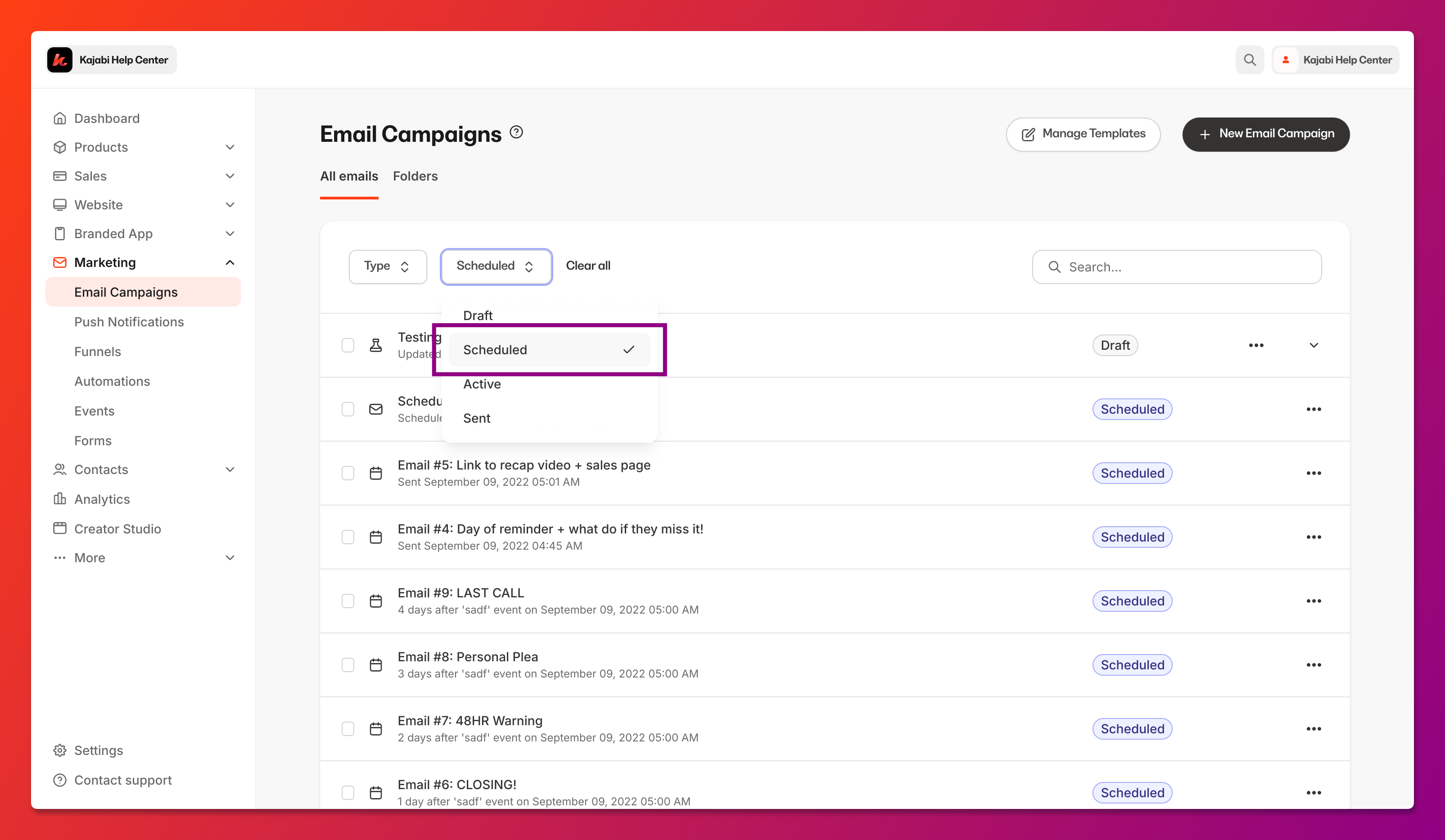This screenshot has height=840, width=1445.
Task: Open three-dot menu for Email #5
Action: click(1314, 473)
